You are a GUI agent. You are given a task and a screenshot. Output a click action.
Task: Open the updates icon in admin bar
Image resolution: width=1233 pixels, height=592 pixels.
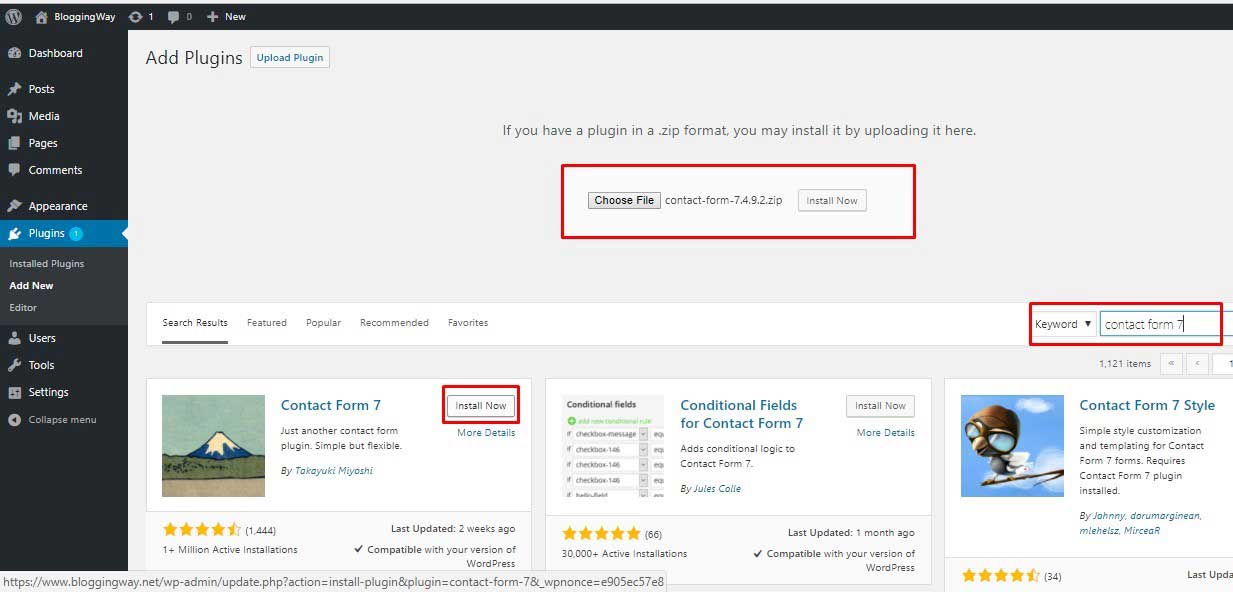pyautogui.click(x=135, y=17)
